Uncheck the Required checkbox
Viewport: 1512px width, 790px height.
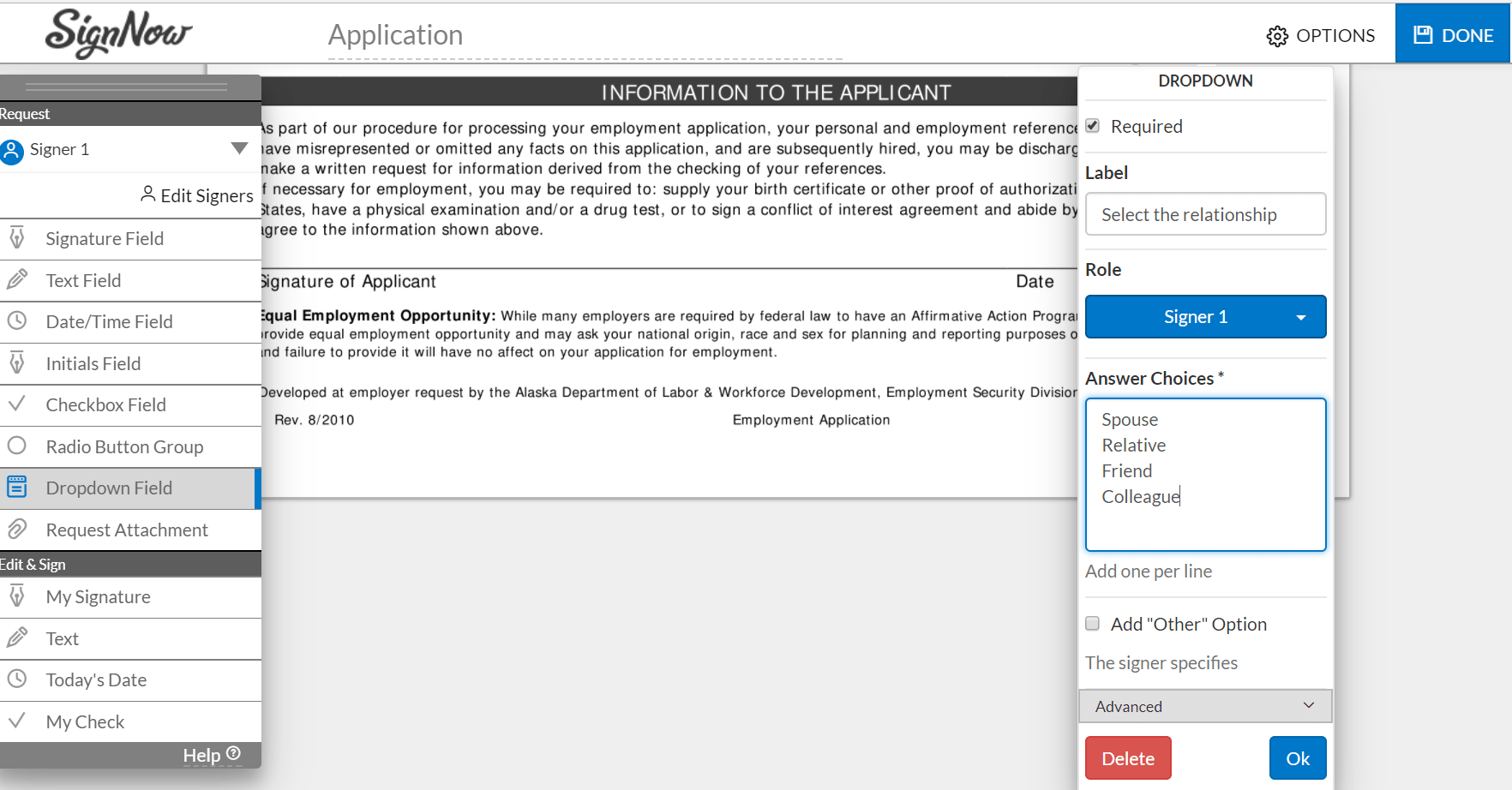(1093, 126)
